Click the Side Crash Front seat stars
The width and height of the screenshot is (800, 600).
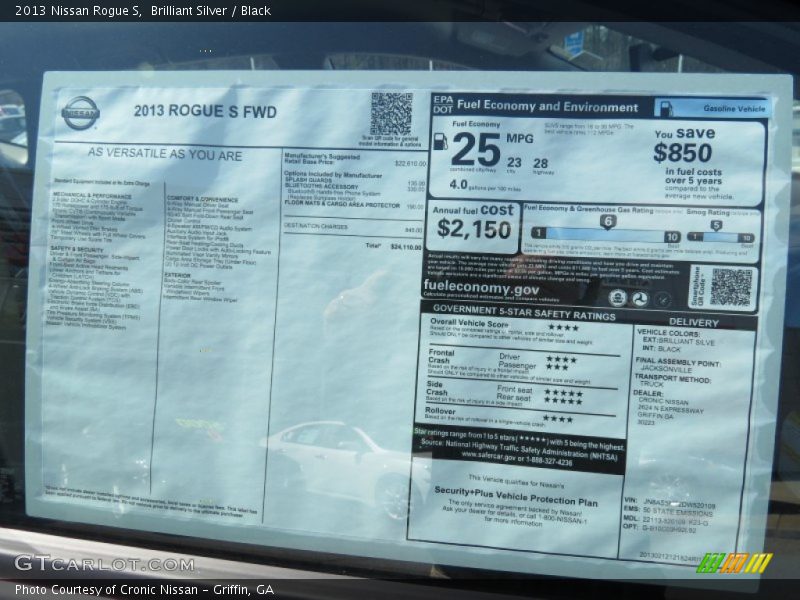click(x=563, y=393)
